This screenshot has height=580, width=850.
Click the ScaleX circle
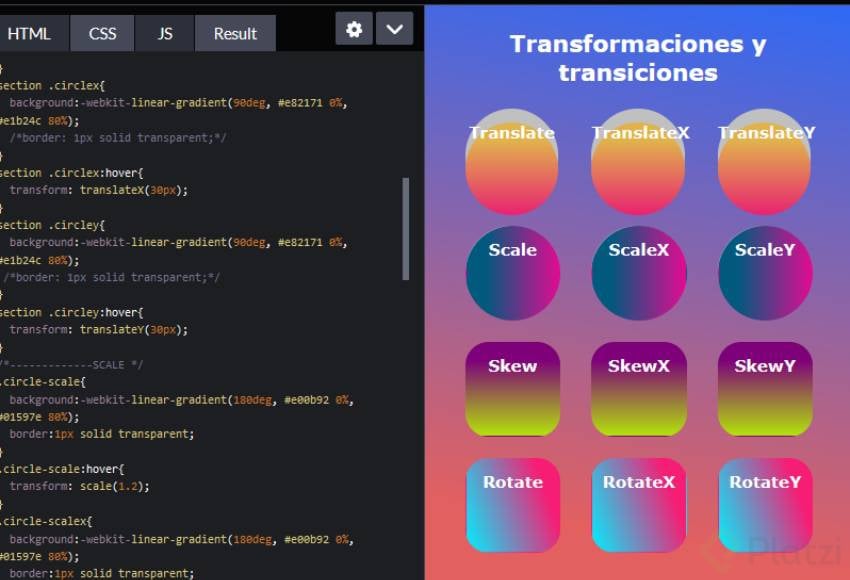point(639,273)
